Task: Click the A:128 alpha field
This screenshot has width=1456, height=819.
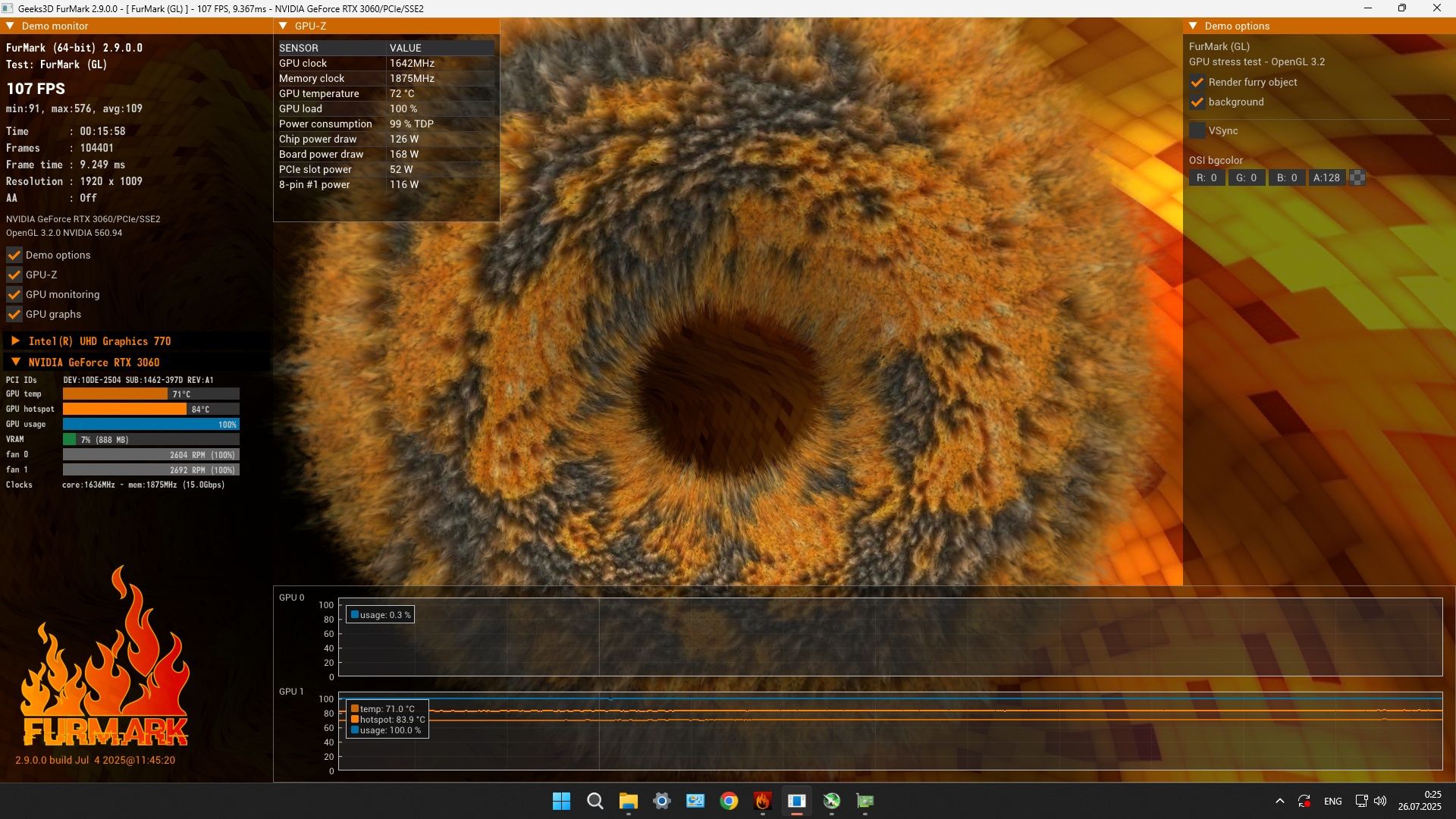Action: [x=1327, y=177]
